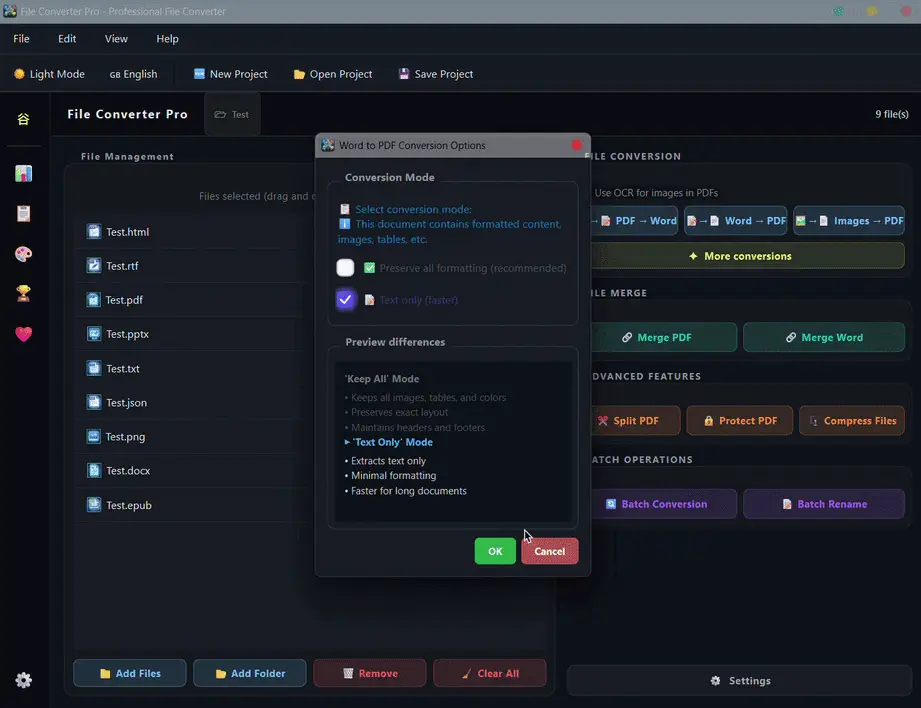Switch to Light Mode
The width and height of the screenshot is (921, 708).
click(49, 73)
